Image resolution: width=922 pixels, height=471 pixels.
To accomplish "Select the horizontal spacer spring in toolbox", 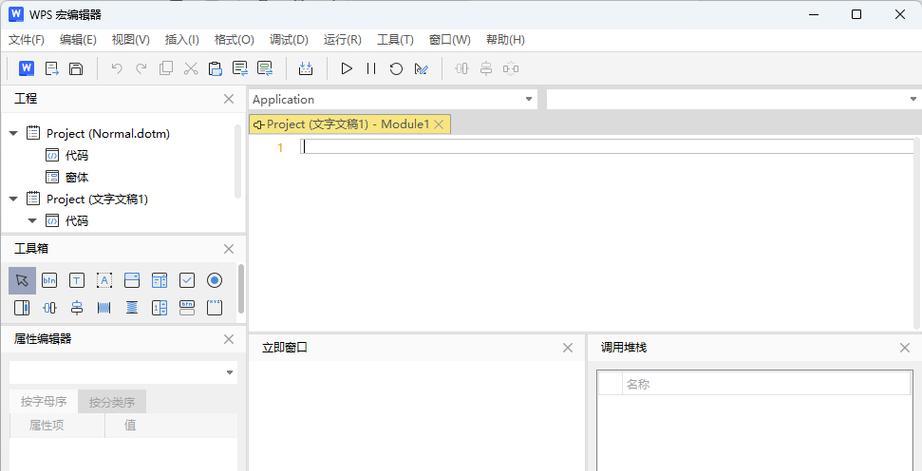I will coord(104,308).
